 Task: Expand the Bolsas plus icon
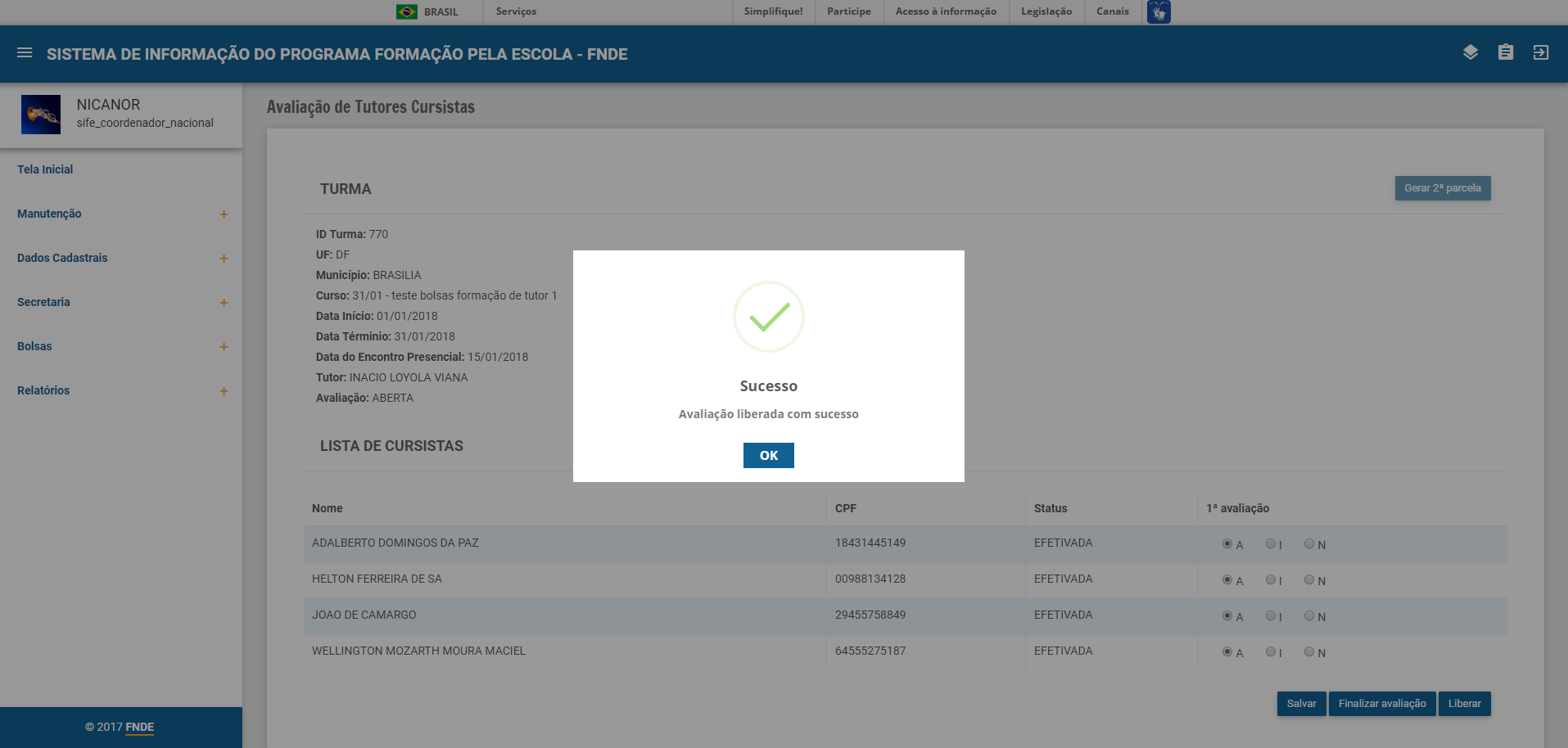pos(224,347)
